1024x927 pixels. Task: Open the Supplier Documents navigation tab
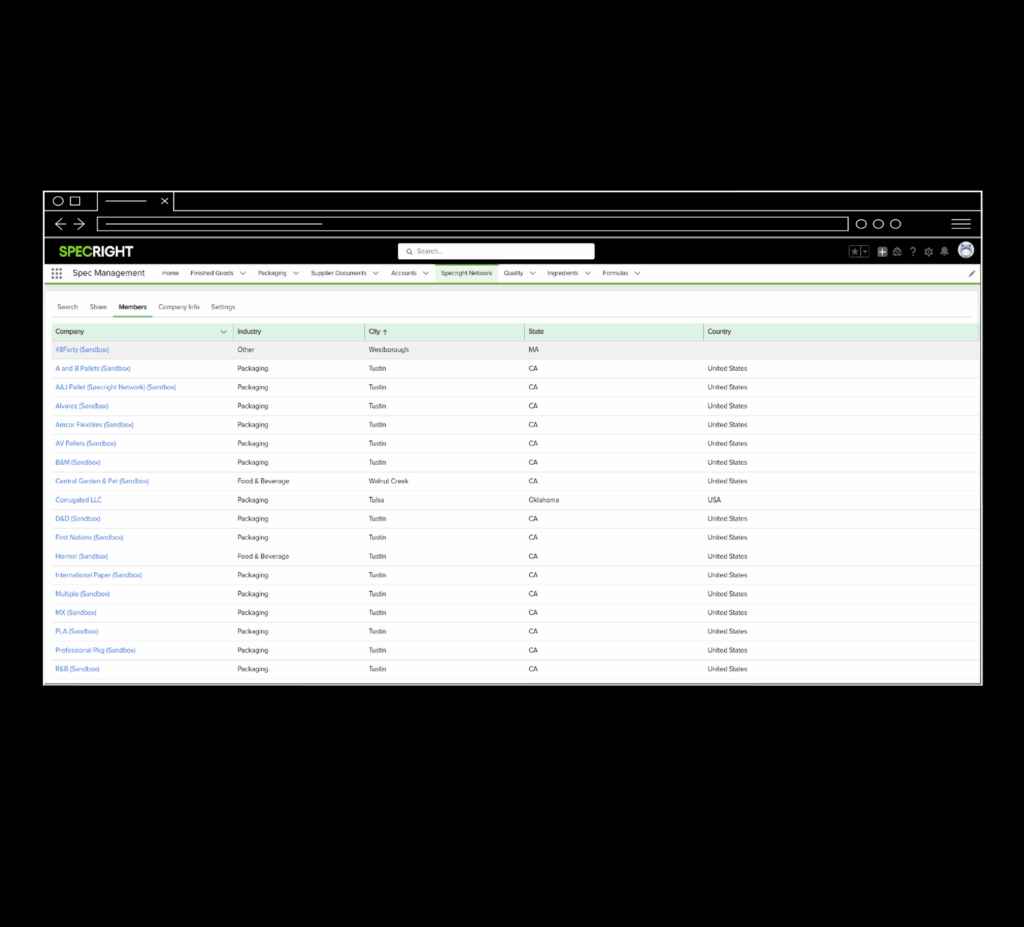(x=338, y=273)
